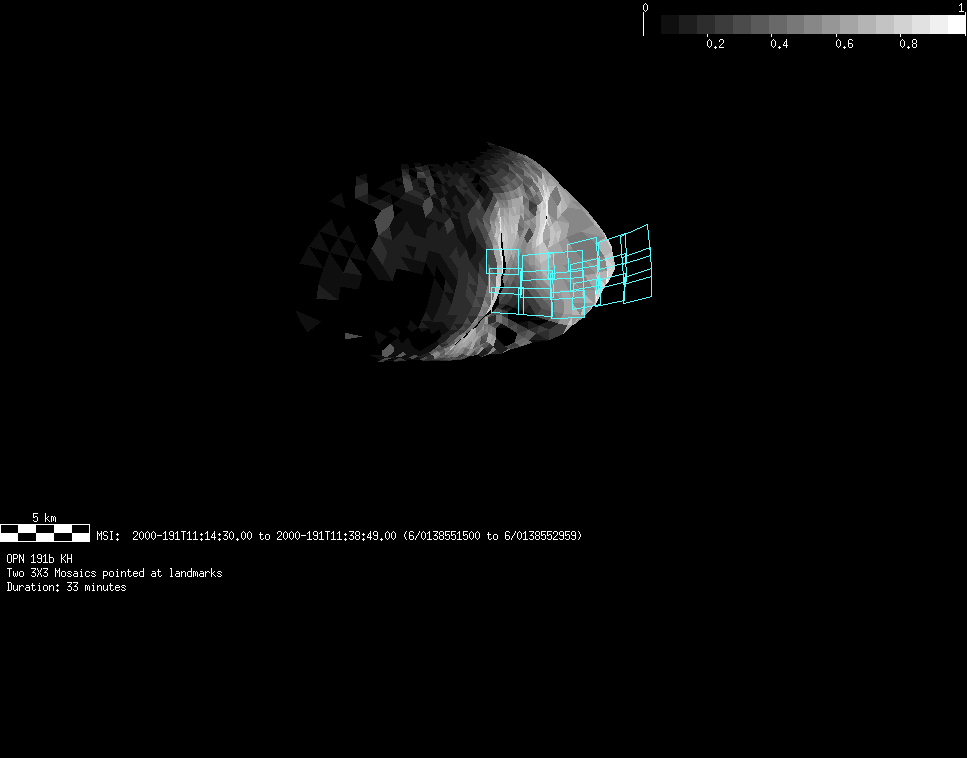Click the start time 2000-191T11:14:30.00
Image resolution: width=967 pixels, height=758 pixels.
[x=192, y=536]
